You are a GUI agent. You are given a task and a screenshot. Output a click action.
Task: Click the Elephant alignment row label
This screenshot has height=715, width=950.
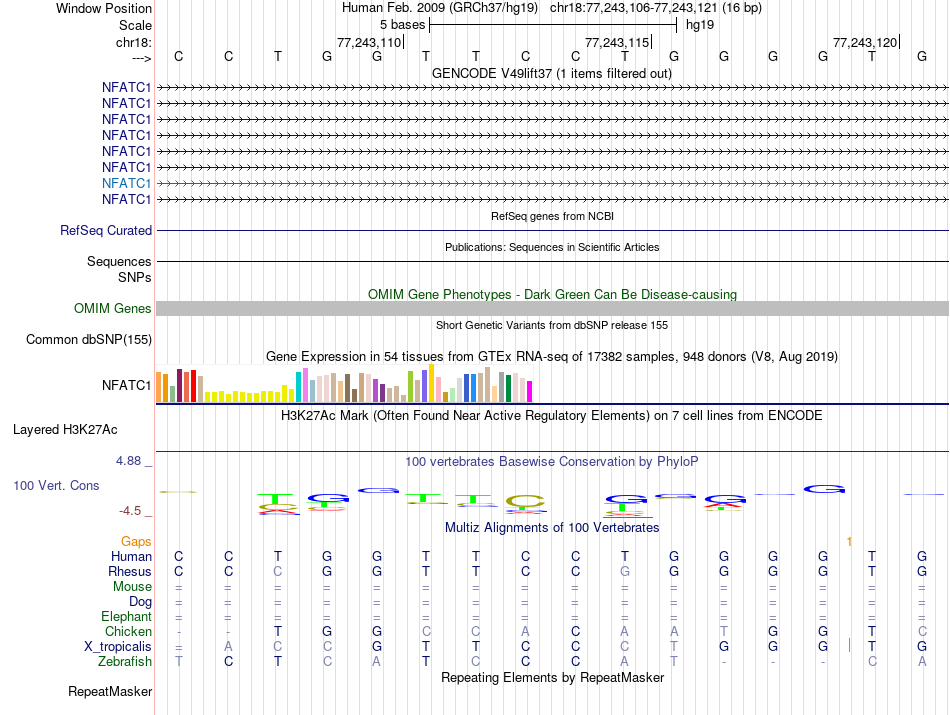126,616
